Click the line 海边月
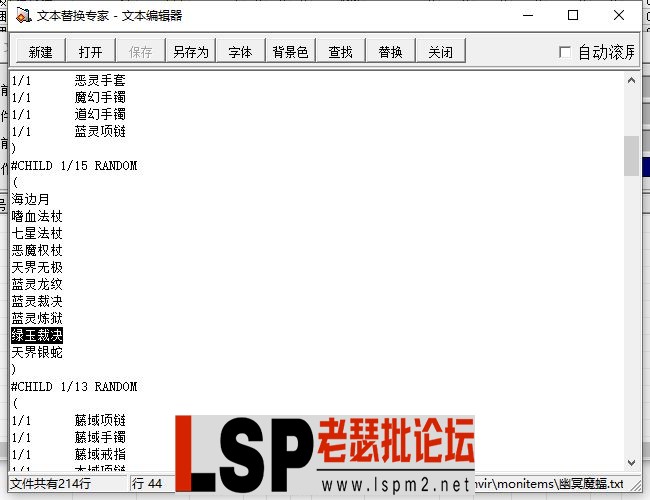 tap(31, 199)
